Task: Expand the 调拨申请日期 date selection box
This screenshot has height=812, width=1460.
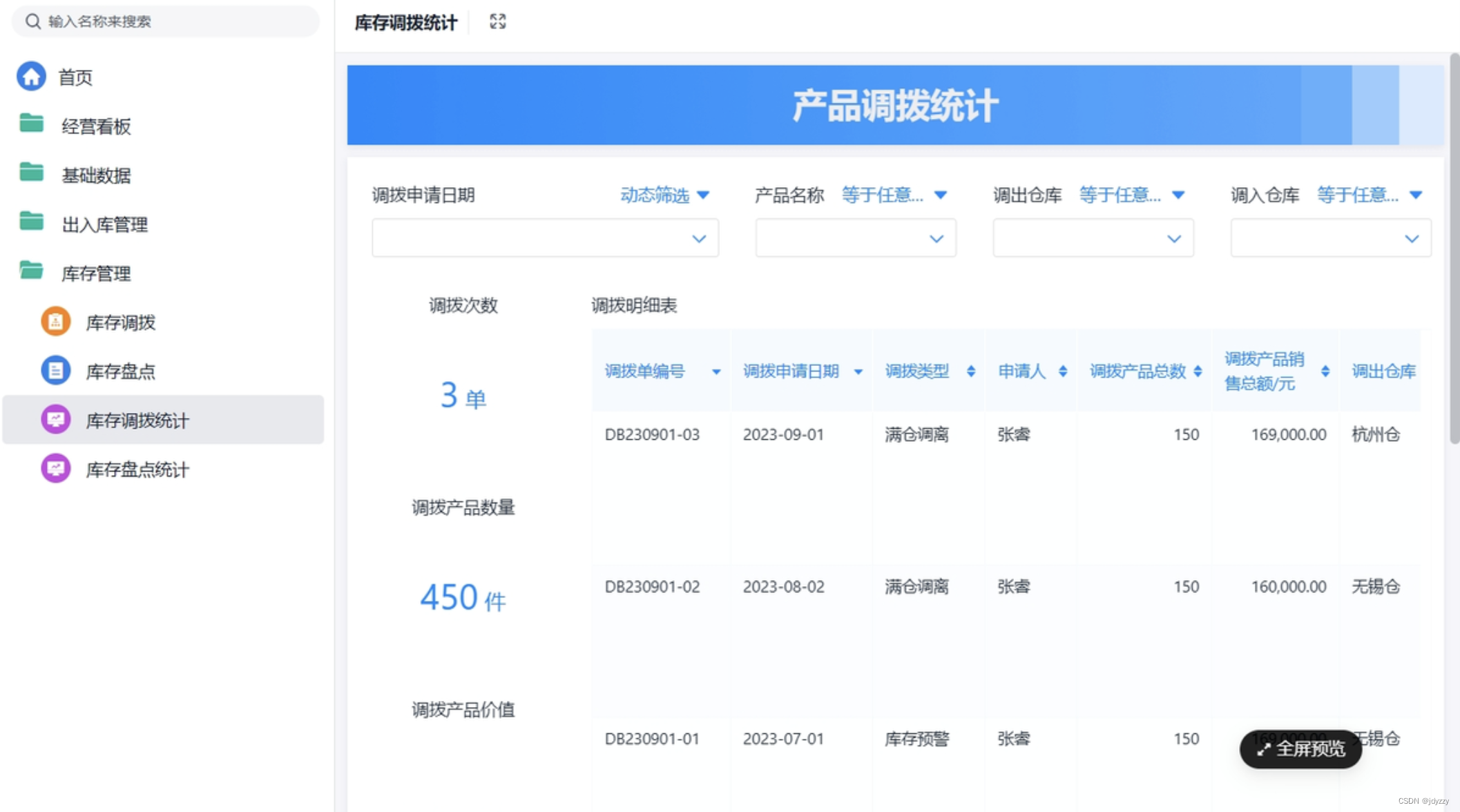Action: pyautogui.click(x=544, y=238)
